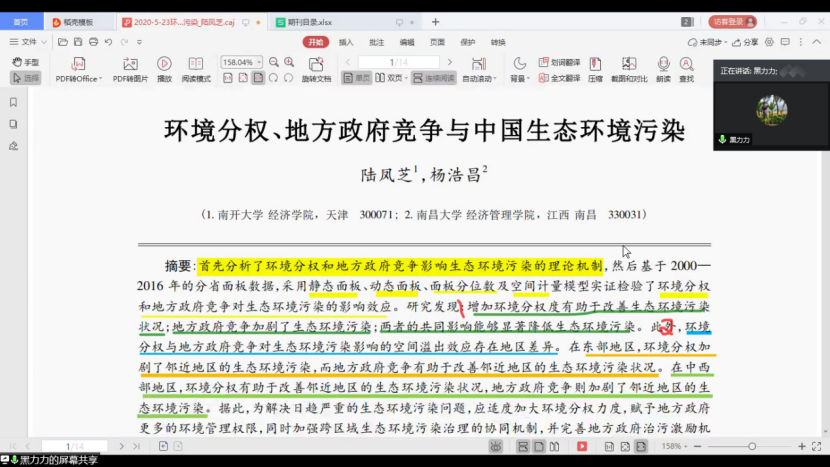Open the 查找 find tool
830x467 pixels.
(687, 70)
